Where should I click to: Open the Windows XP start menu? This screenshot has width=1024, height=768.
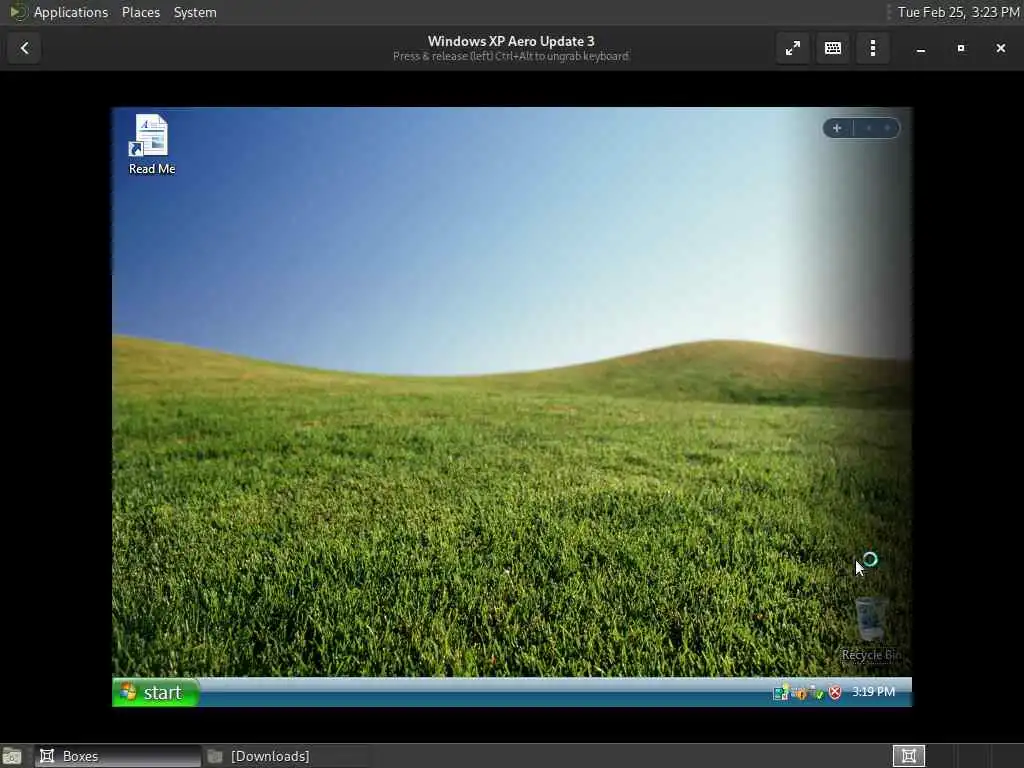pos(156,692)
